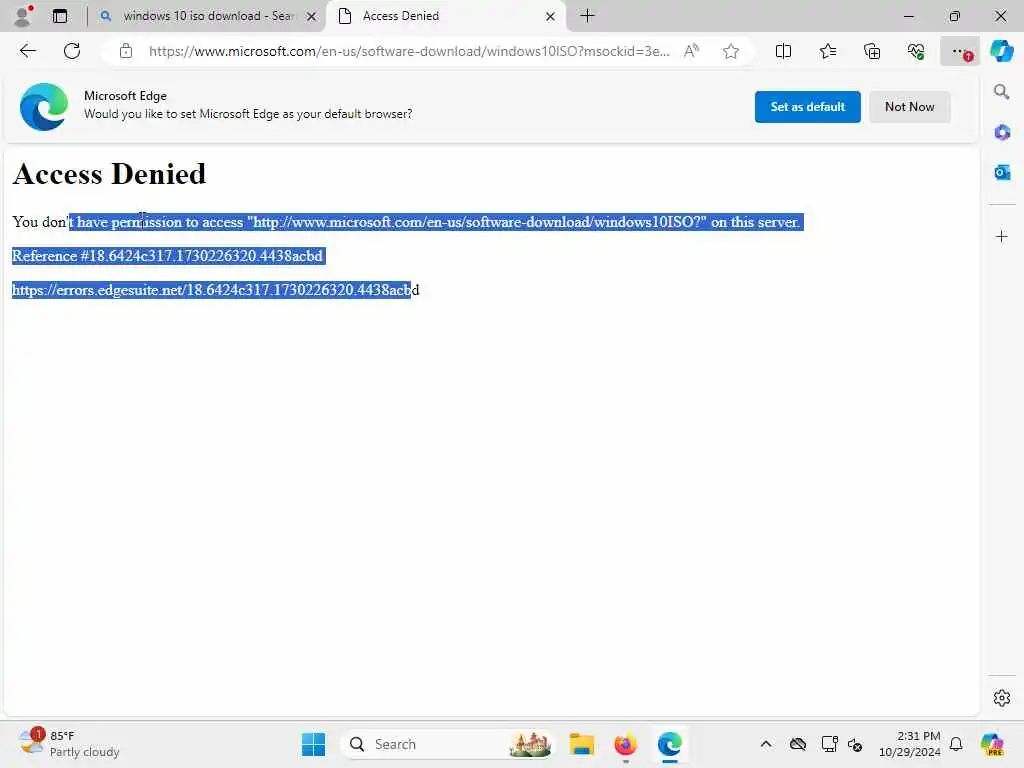Open the Windows Start menu

click(x=313, y=744)
